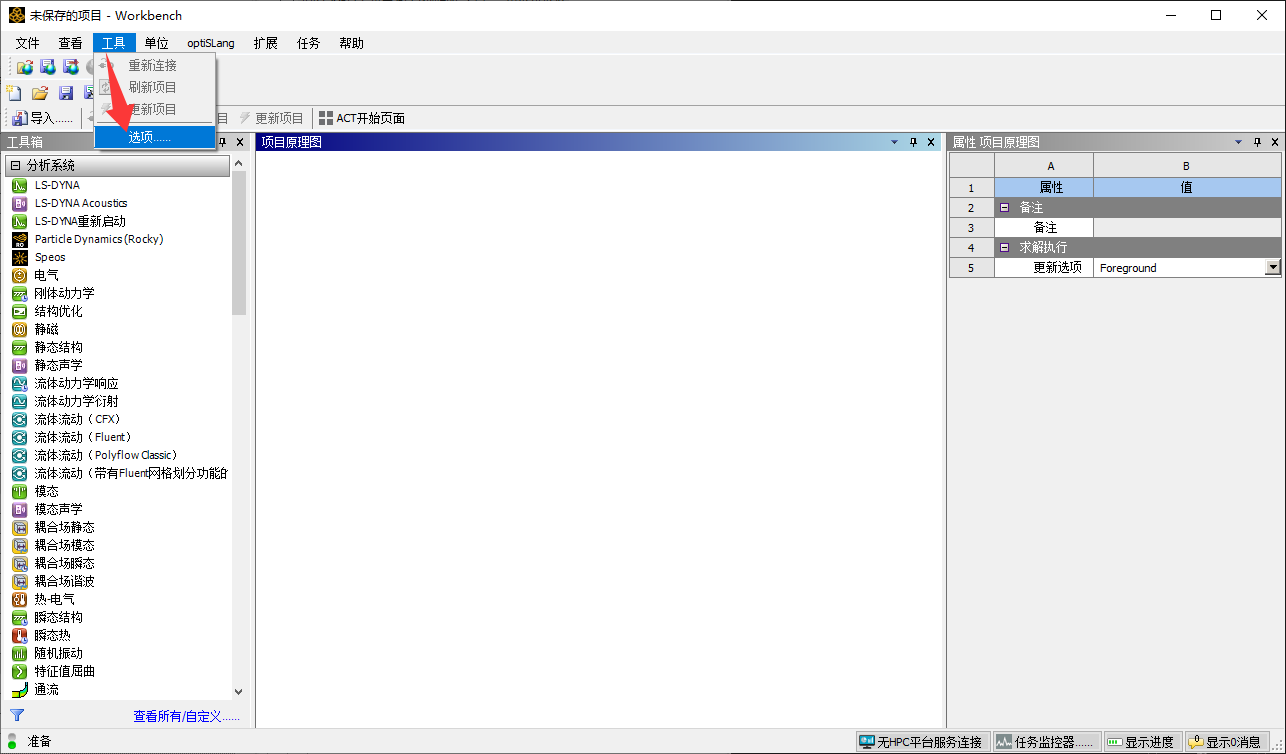This screenshot has width=1286, height=754.
Task: Pin the 属性 项目原理图 panel
Action: (x=1257, y=142)
